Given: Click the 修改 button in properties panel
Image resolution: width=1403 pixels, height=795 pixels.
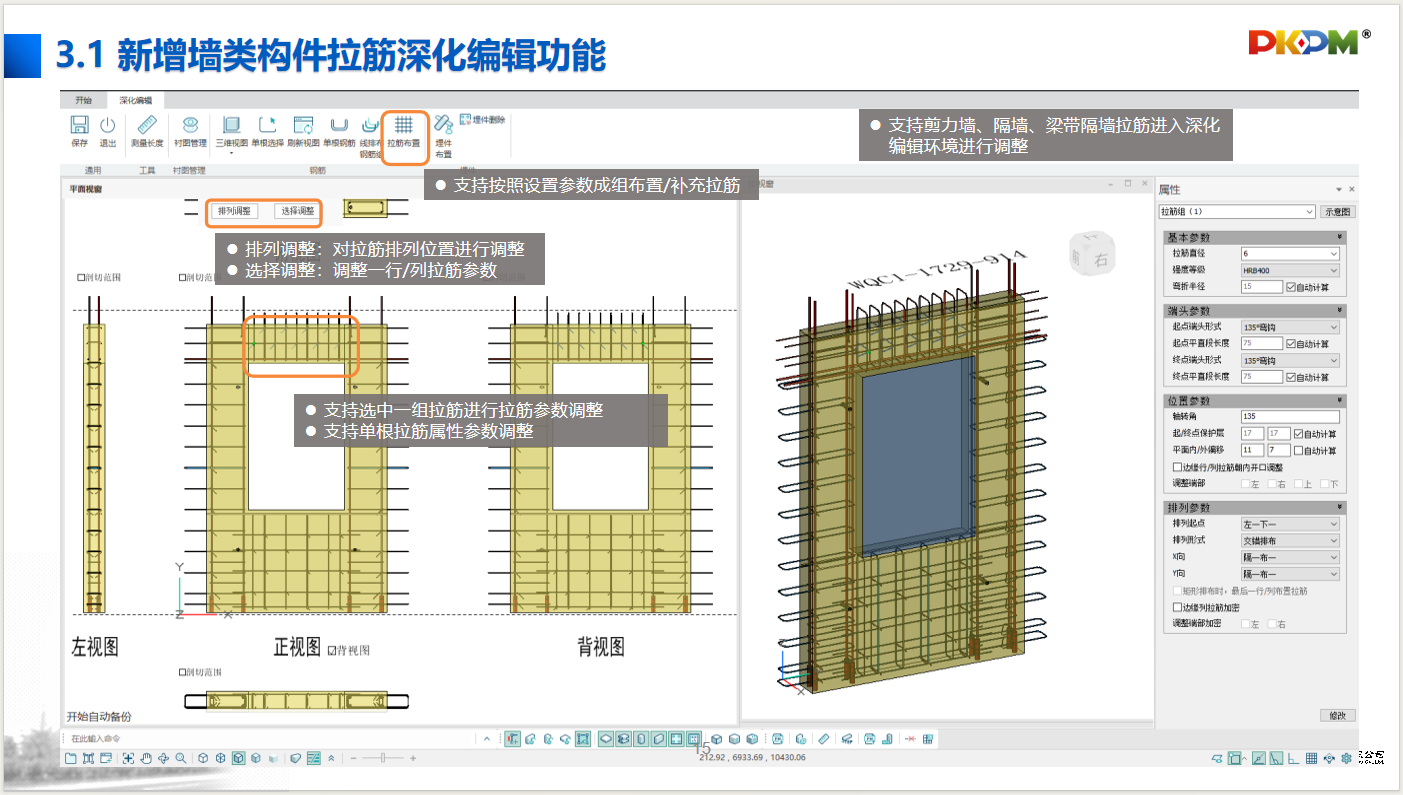Looking at the screenshot, I should [1337, 715].
